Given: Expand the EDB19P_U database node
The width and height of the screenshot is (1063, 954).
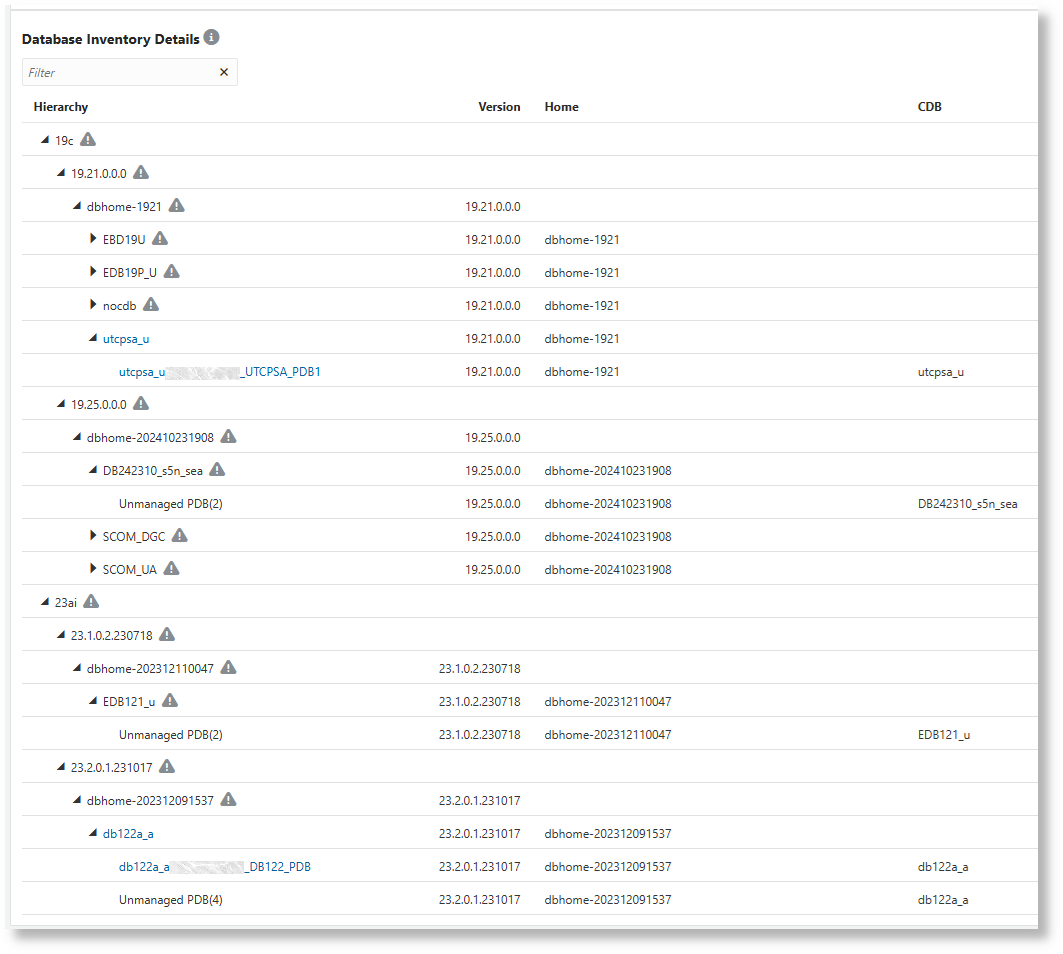Looking at the screenshot, I should pos(93,272).
